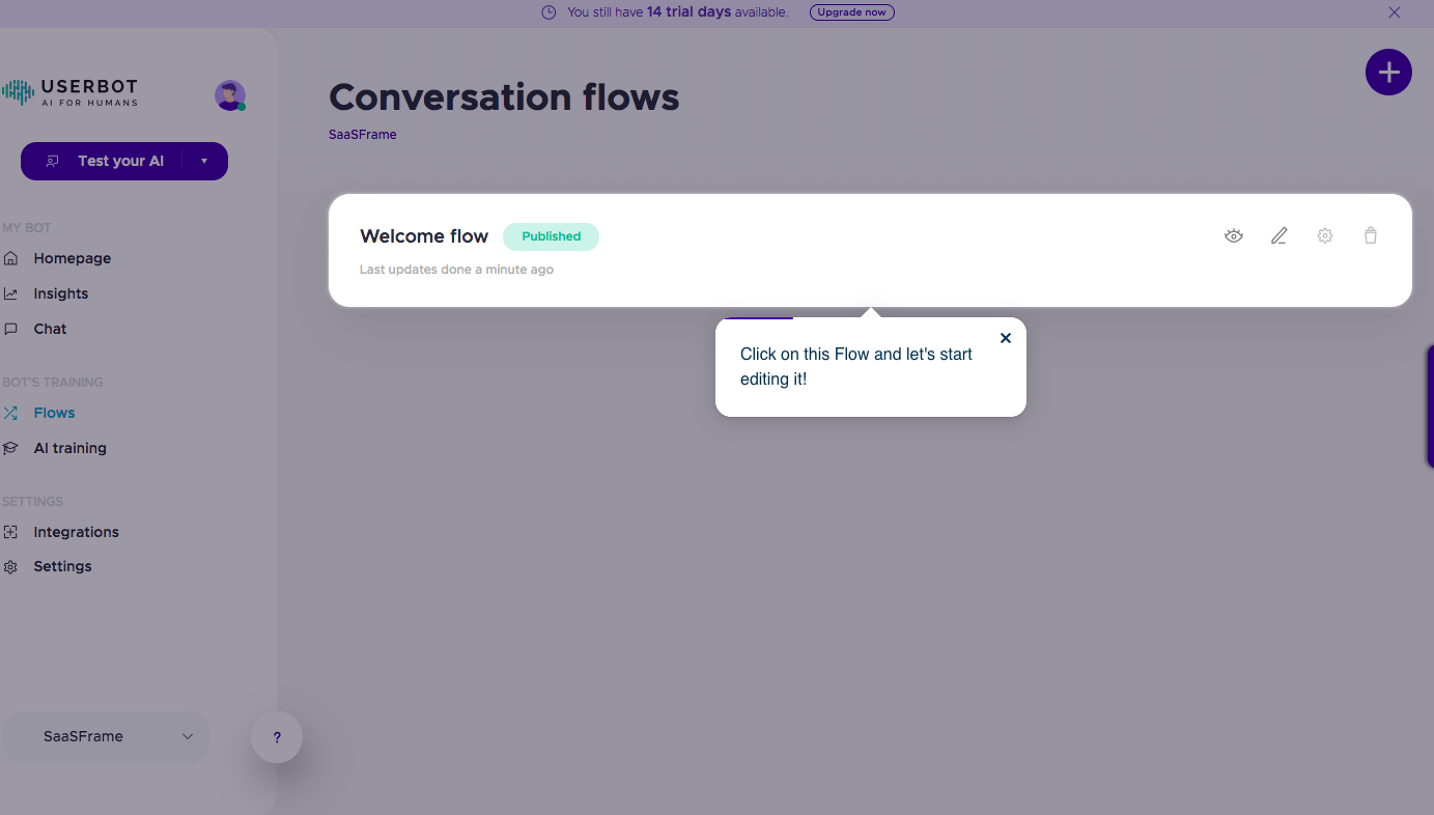The width and height of the screenshot is (1434, 815).
Task: Go to Homepage in sidebar
Action: pyautogui.click(x=72, y=258)
